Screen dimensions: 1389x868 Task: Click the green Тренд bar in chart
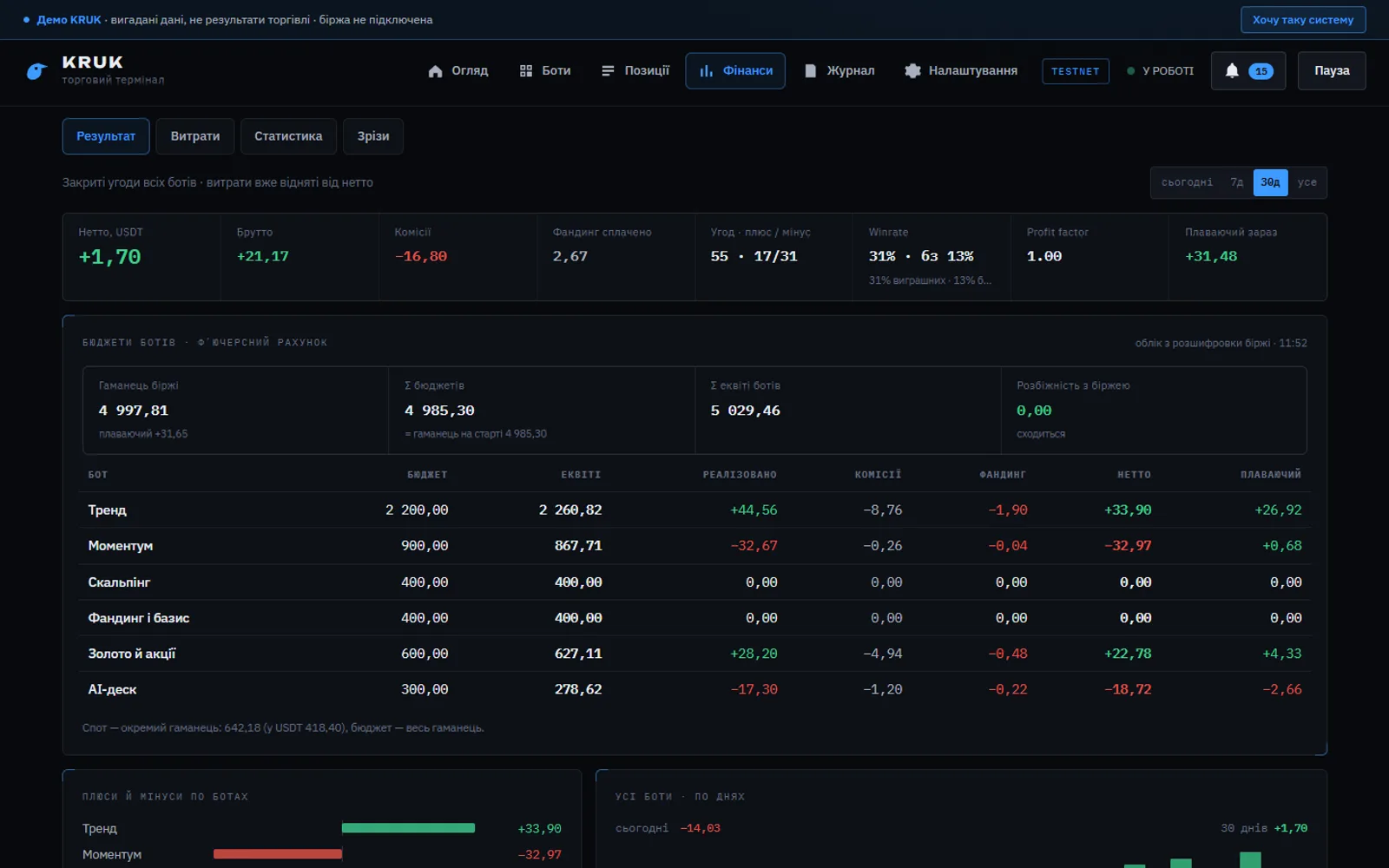[x=408, y=828]
